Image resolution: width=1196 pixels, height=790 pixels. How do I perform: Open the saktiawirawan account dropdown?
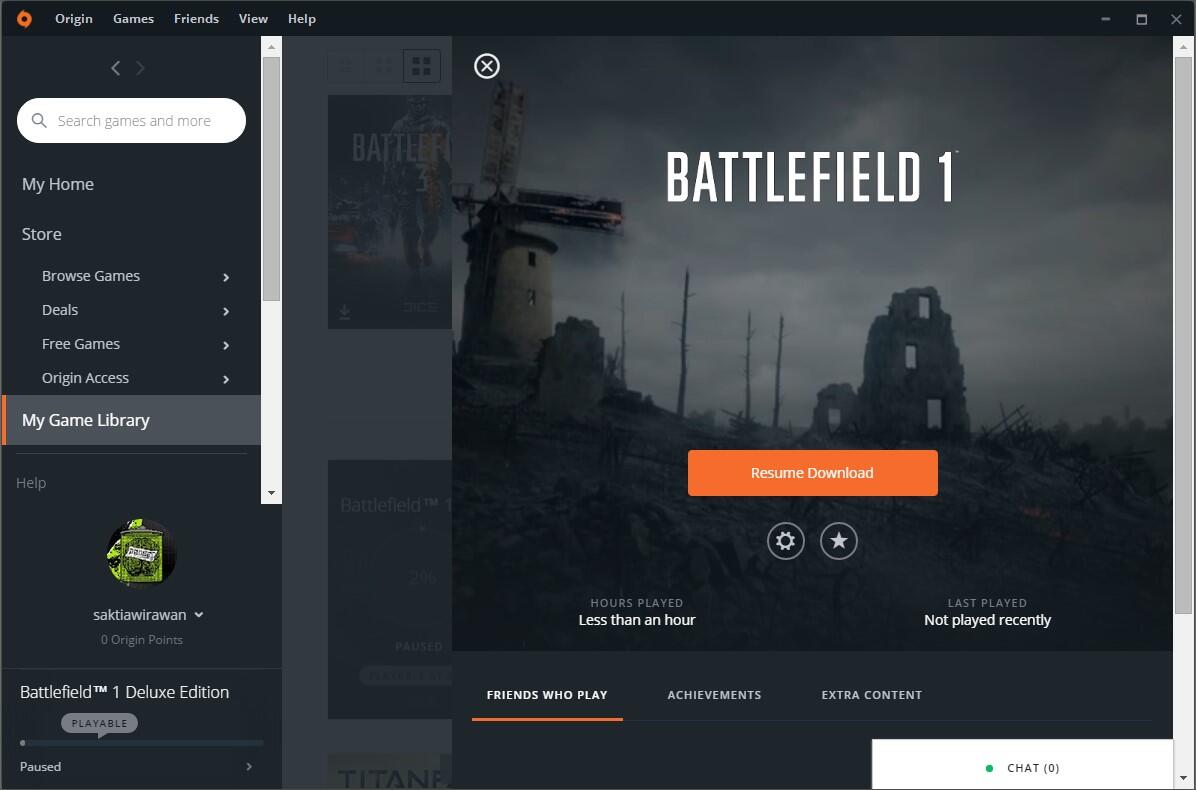[199, 615]
